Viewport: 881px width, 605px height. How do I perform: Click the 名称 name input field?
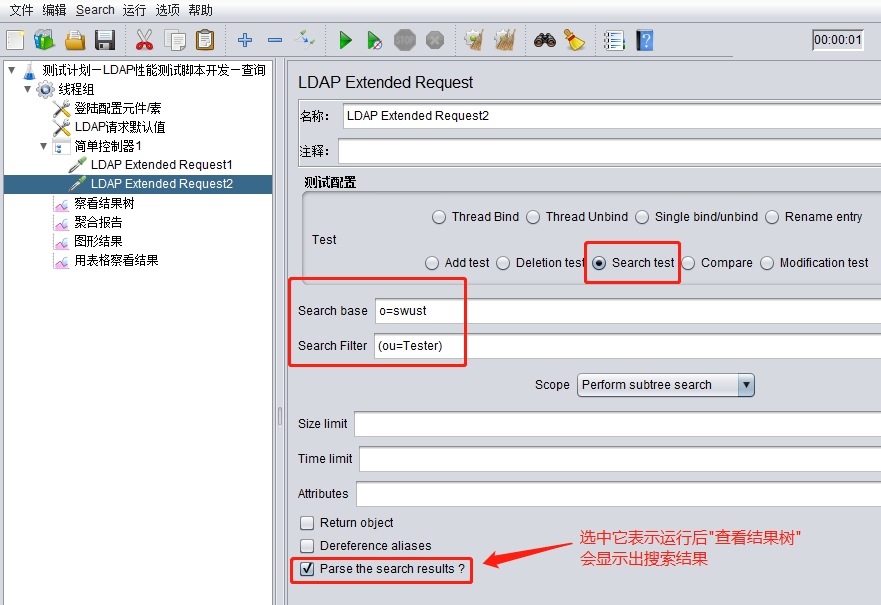coord(611,116)
